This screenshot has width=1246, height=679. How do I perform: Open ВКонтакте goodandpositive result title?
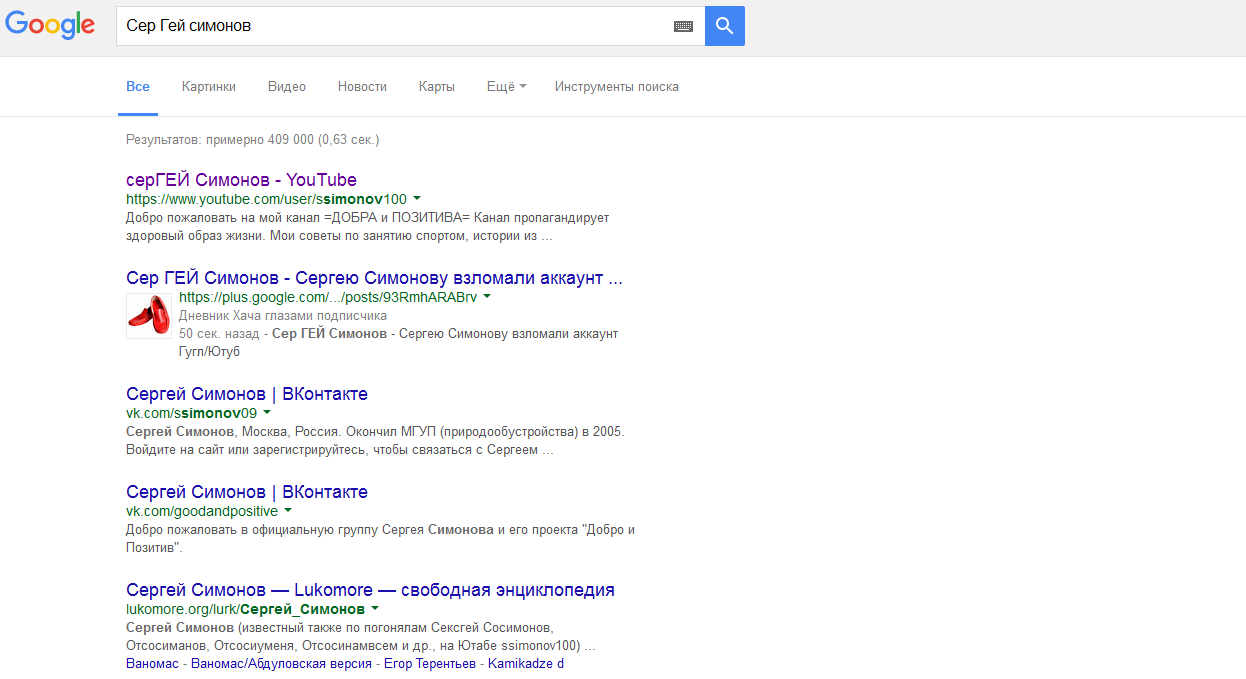(247, 492)
